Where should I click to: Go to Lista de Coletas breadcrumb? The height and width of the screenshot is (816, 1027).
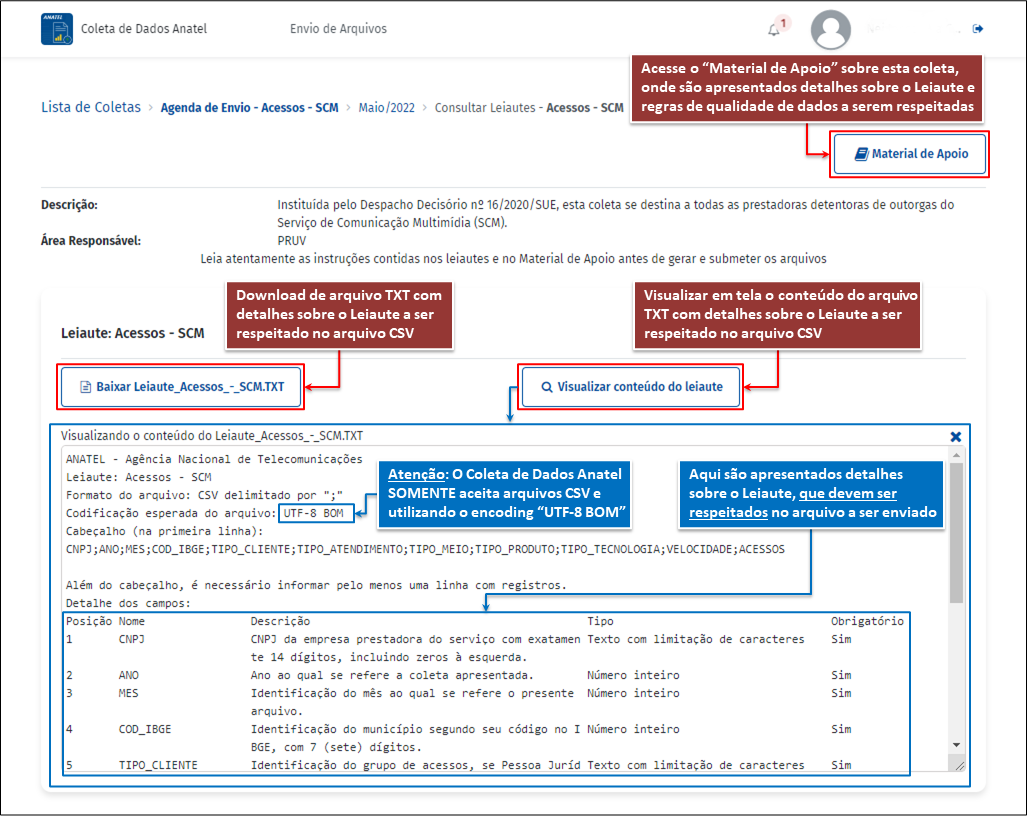click(91, 107)
